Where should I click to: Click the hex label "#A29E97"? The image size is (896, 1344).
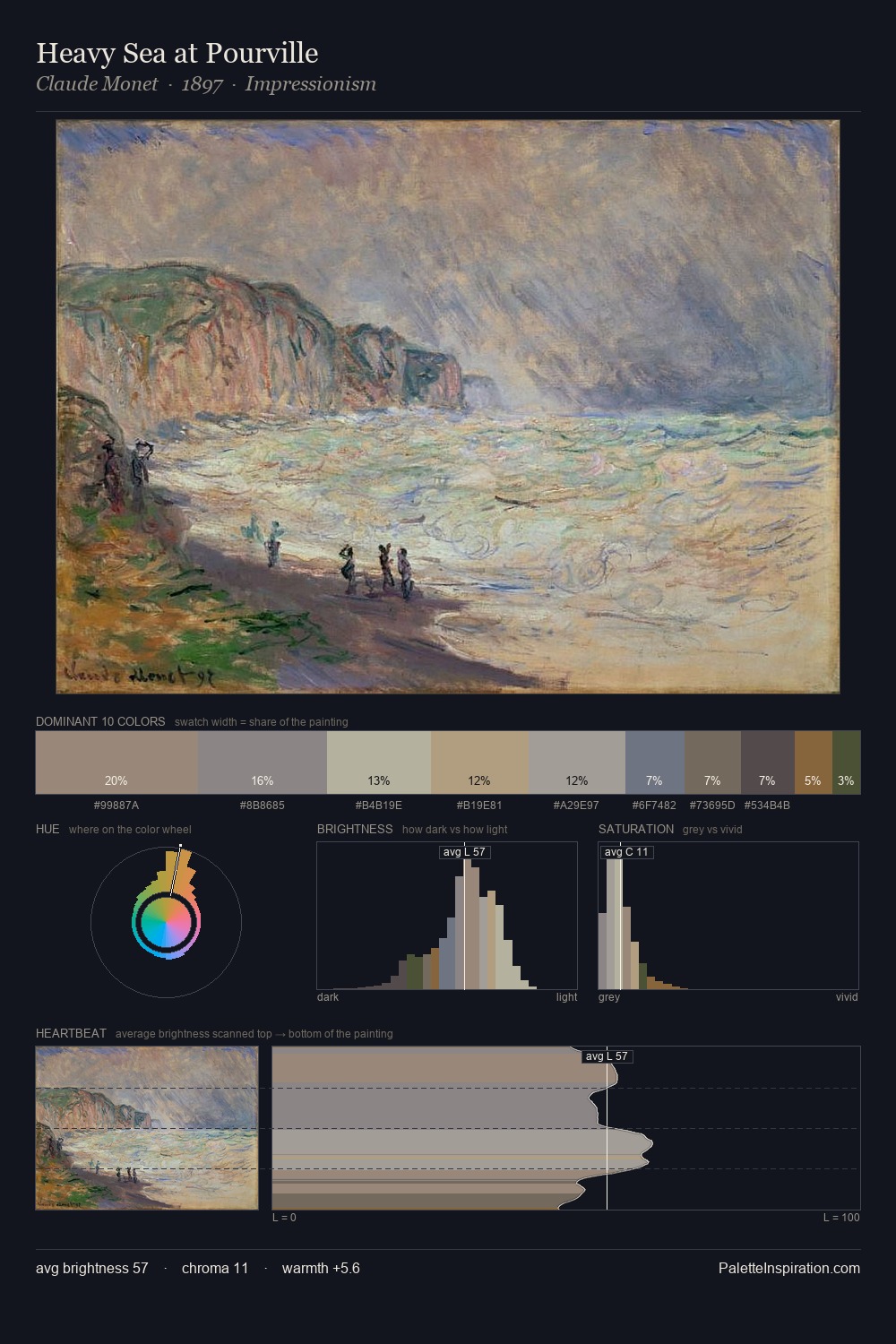click(x=576, y=806)
